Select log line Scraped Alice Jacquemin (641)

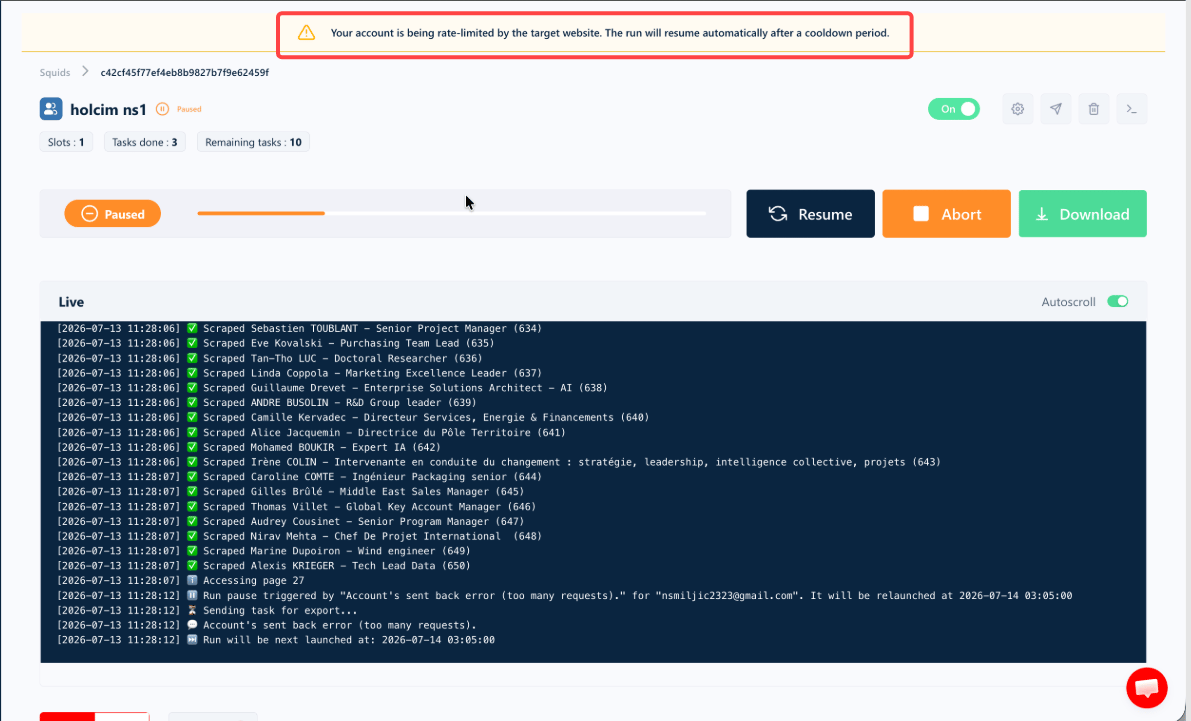pos(311,432)
